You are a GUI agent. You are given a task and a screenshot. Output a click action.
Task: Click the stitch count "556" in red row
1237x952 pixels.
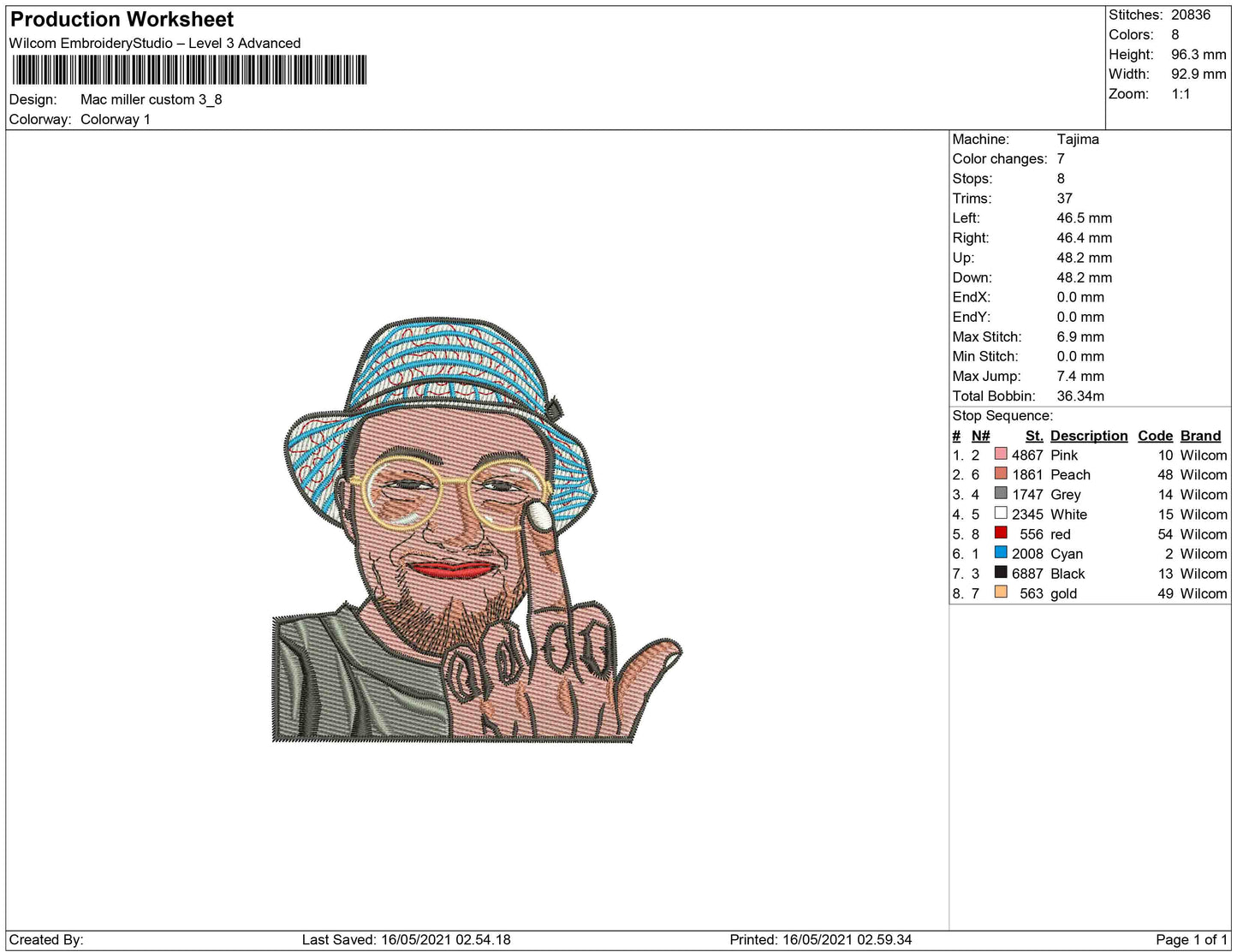(x=1032, y=533)
